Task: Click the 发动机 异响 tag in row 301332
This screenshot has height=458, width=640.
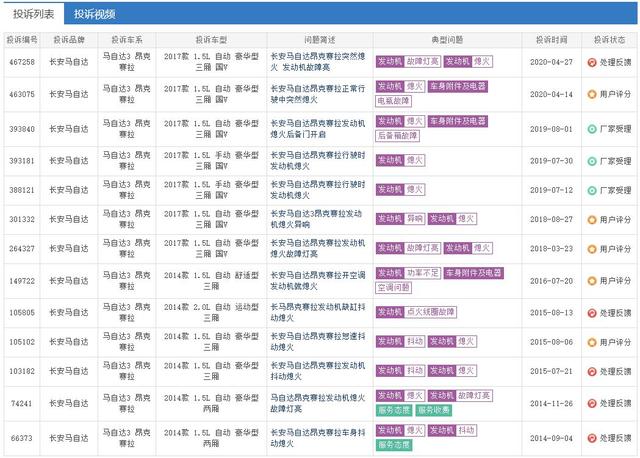Action: click(400, 219)
